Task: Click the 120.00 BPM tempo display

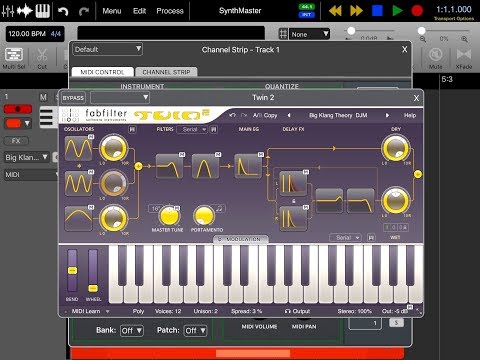Action: (27, 34)
